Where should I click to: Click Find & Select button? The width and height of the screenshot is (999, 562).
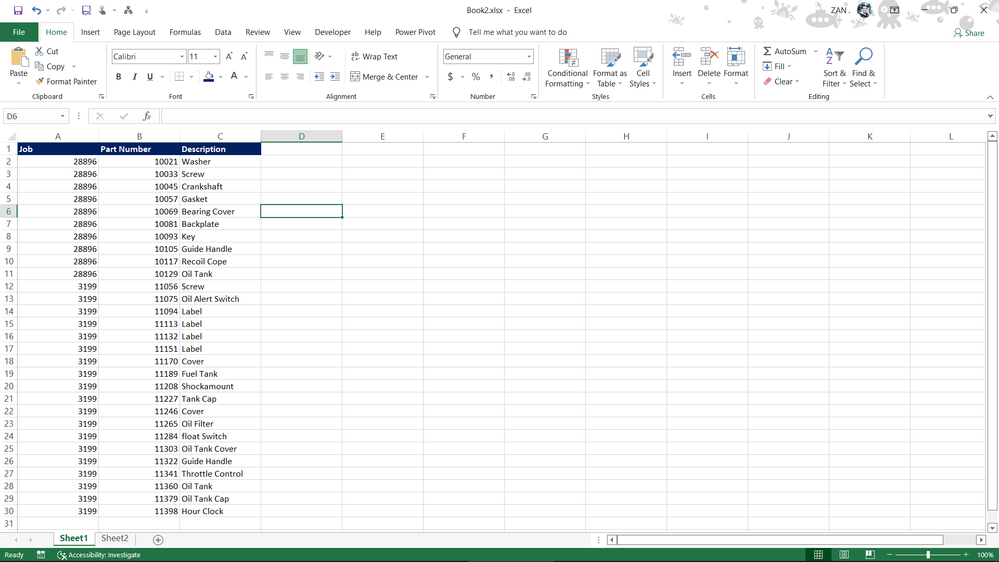tap(863, 68)
